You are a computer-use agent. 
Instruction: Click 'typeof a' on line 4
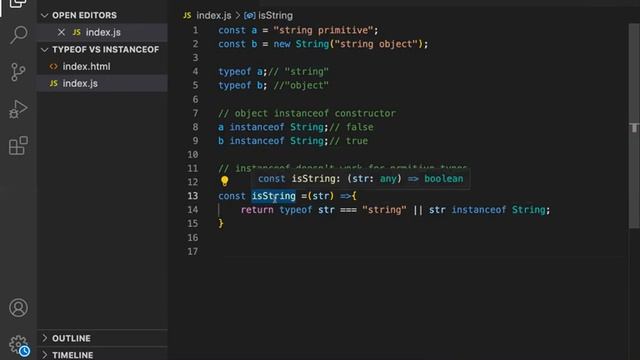click(240, 72)
